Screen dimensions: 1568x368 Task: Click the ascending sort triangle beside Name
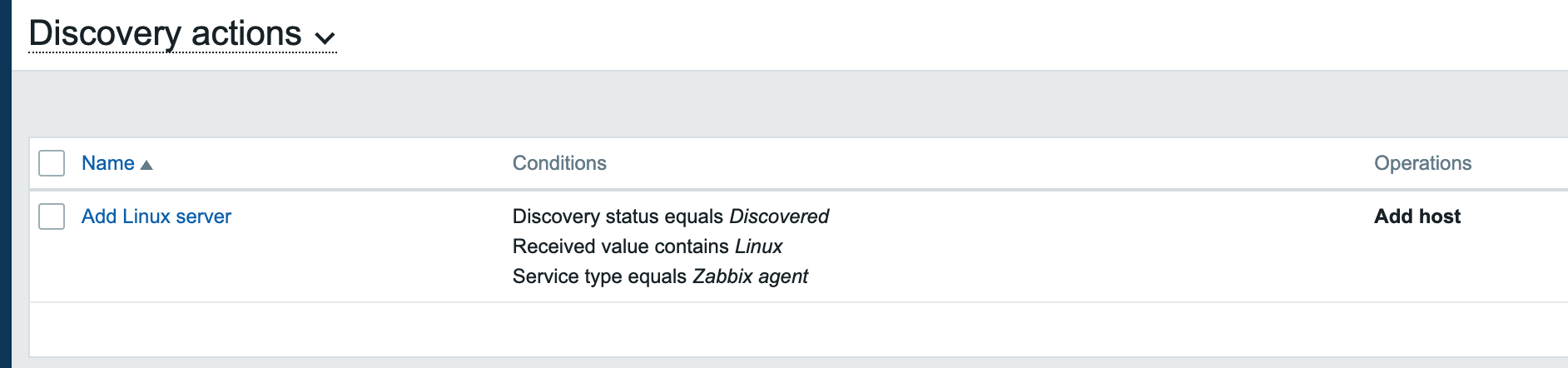click(146, 165)
